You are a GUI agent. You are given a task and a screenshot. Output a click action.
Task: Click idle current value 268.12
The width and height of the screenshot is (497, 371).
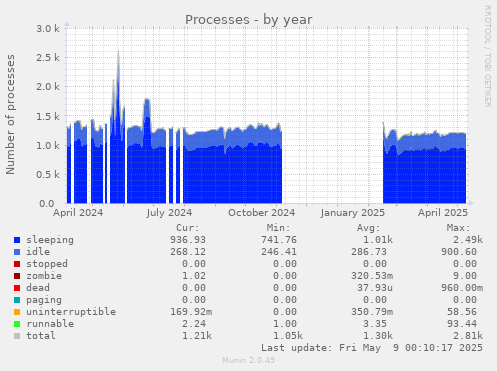point(188,252)
